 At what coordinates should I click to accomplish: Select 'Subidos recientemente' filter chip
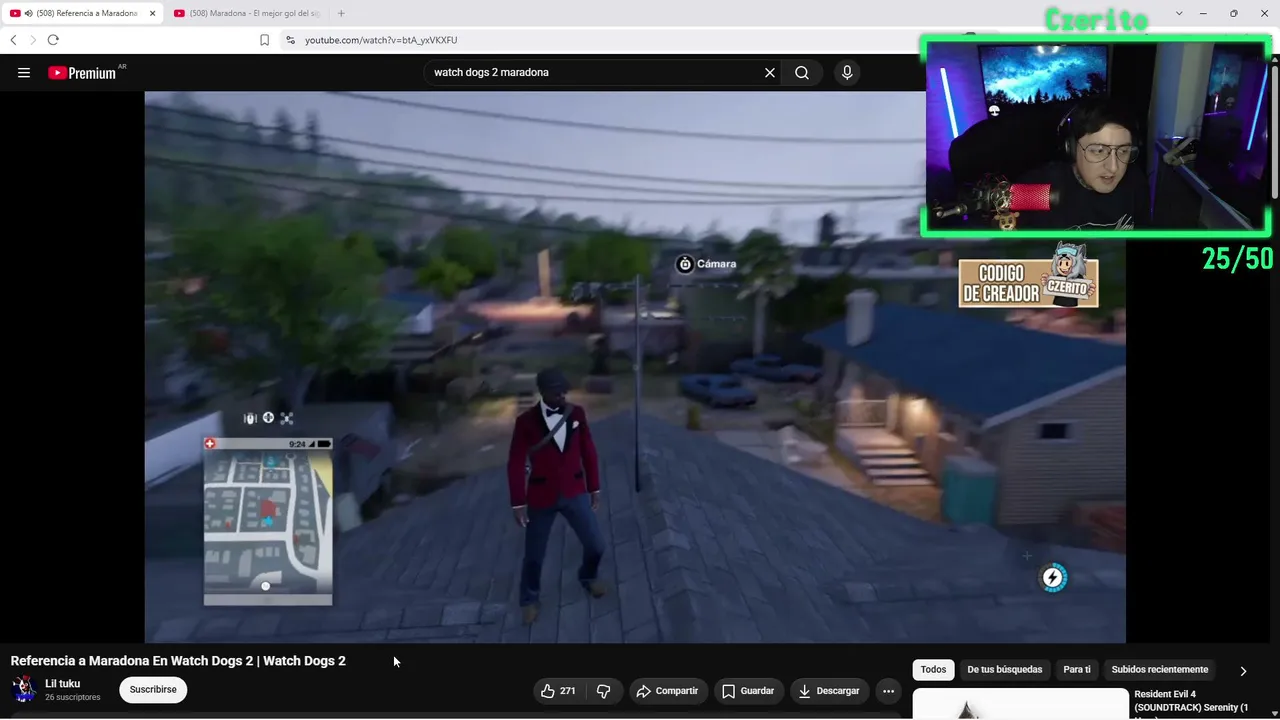click(x=1160, y=670)
